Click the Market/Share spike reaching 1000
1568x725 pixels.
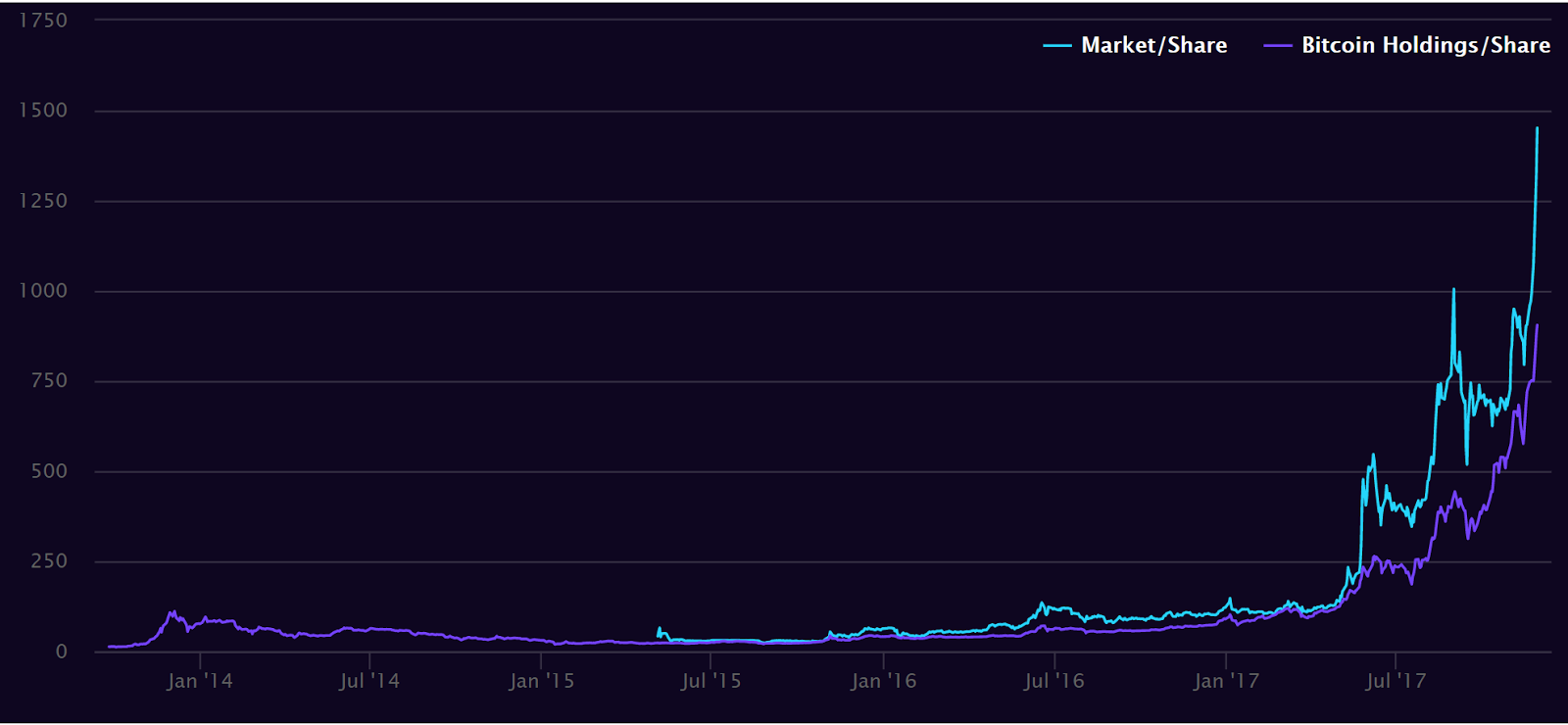[1453, 289]
